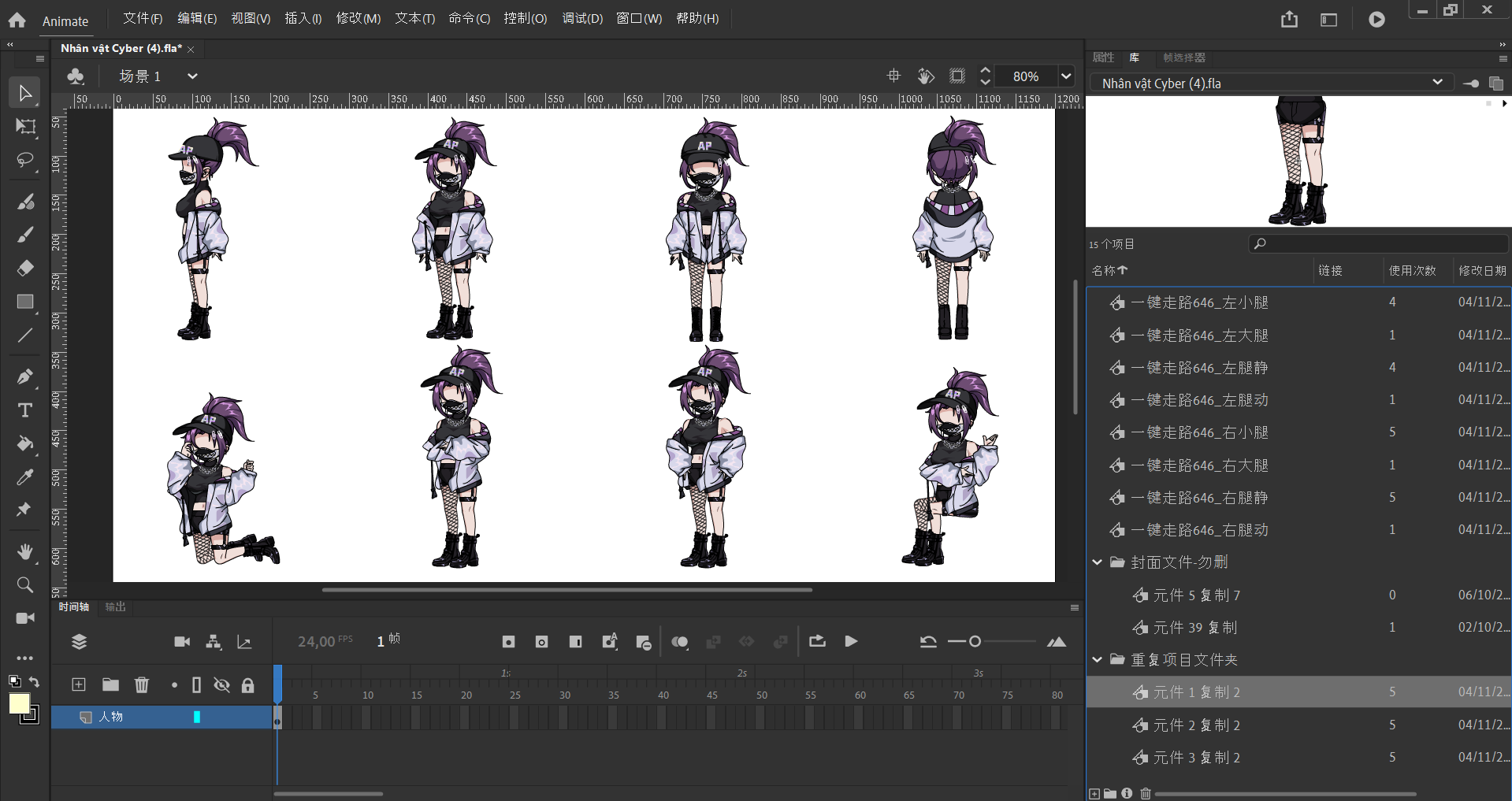Toggle hide all layers eye icon
The width and height of the screenshot is (1512, 801).
point(222,684)
